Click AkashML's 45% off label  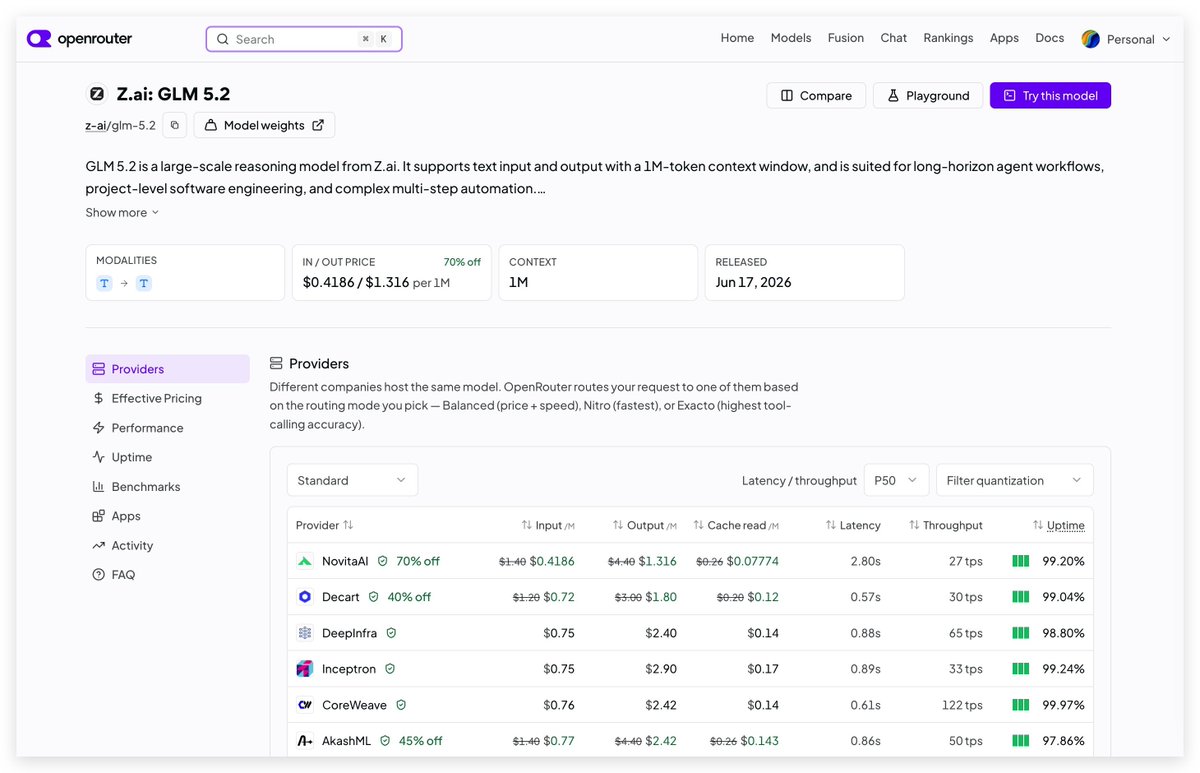421,741
